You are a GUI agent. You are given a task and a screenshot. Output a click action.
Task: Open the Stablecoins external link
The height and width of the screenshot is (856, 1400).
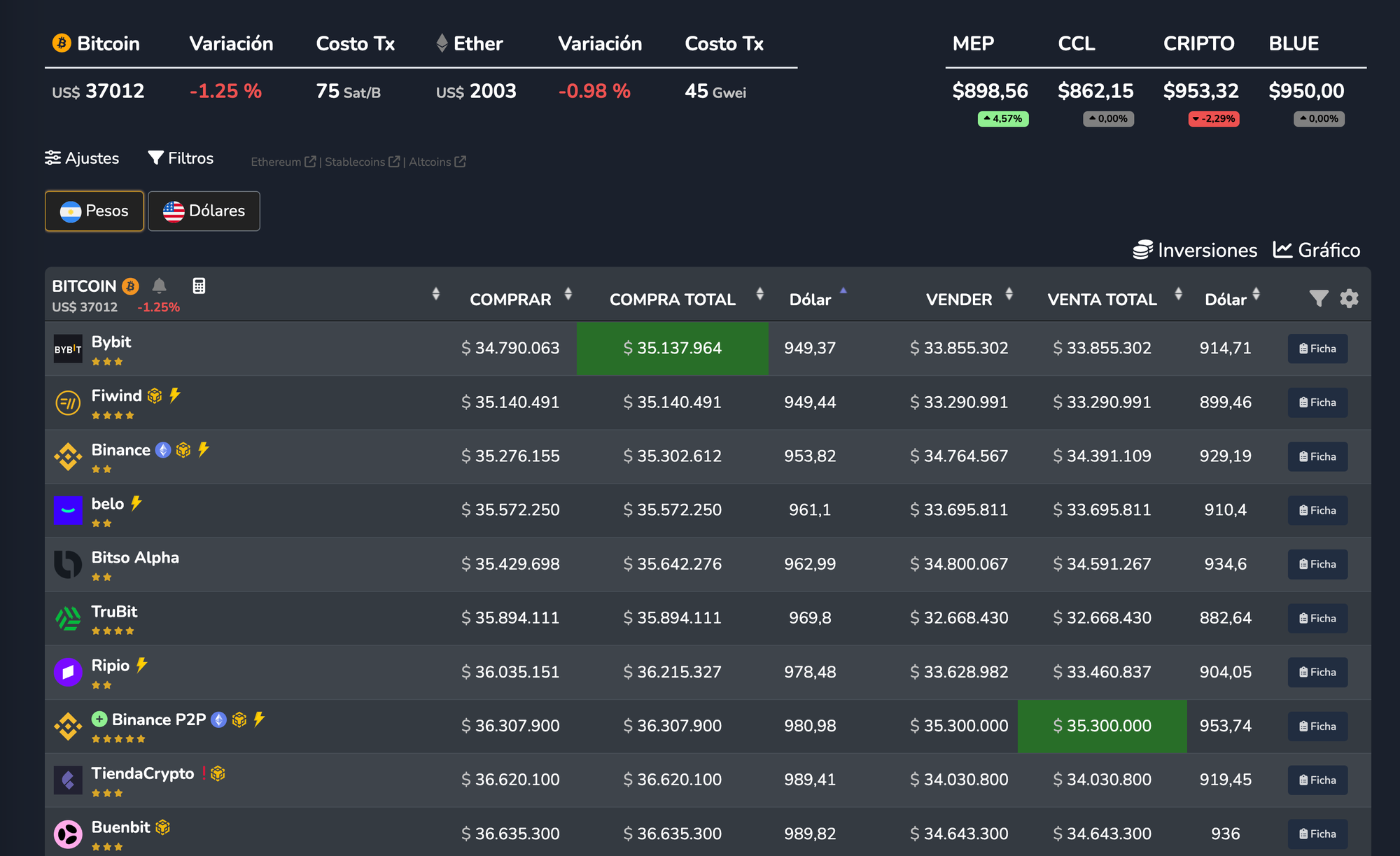pyautogui.click(x=363, y=162)
